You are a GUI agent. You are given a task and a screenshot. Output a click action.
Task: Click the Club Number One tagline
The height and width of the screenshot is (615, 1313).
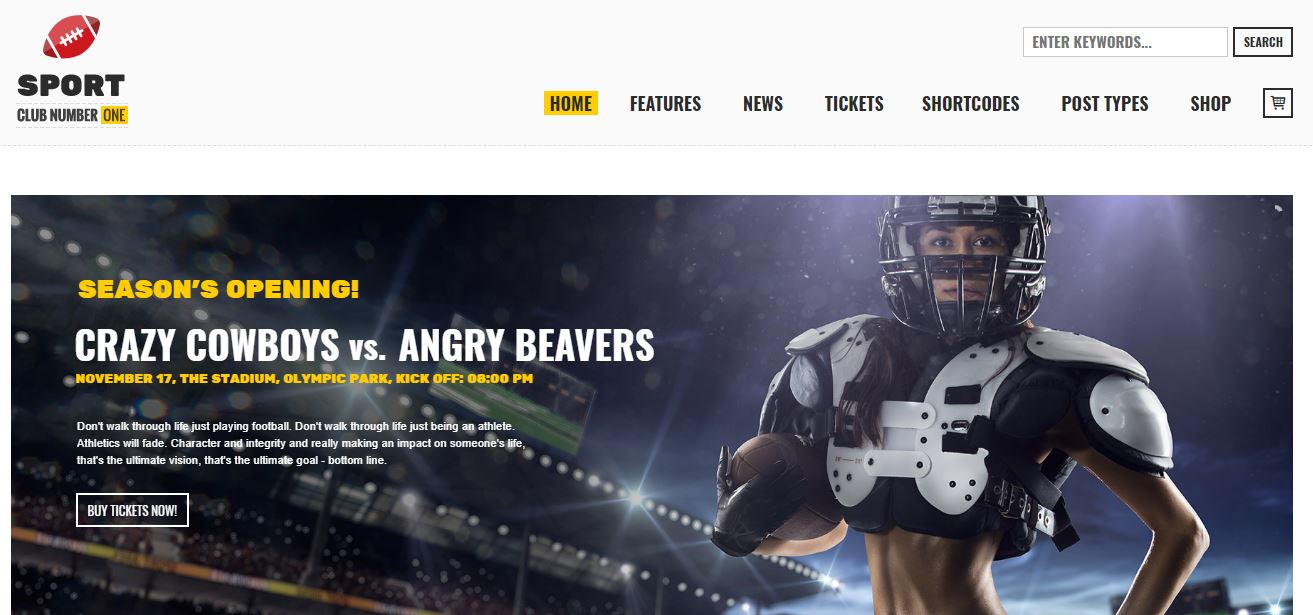click(72, 115)
